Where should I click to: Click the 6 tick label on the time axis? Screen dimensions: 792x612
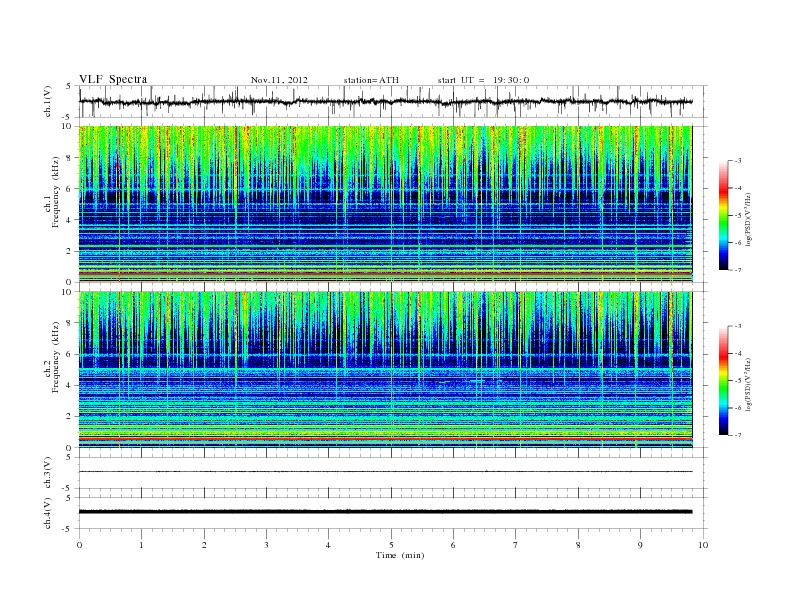(453, 545)
